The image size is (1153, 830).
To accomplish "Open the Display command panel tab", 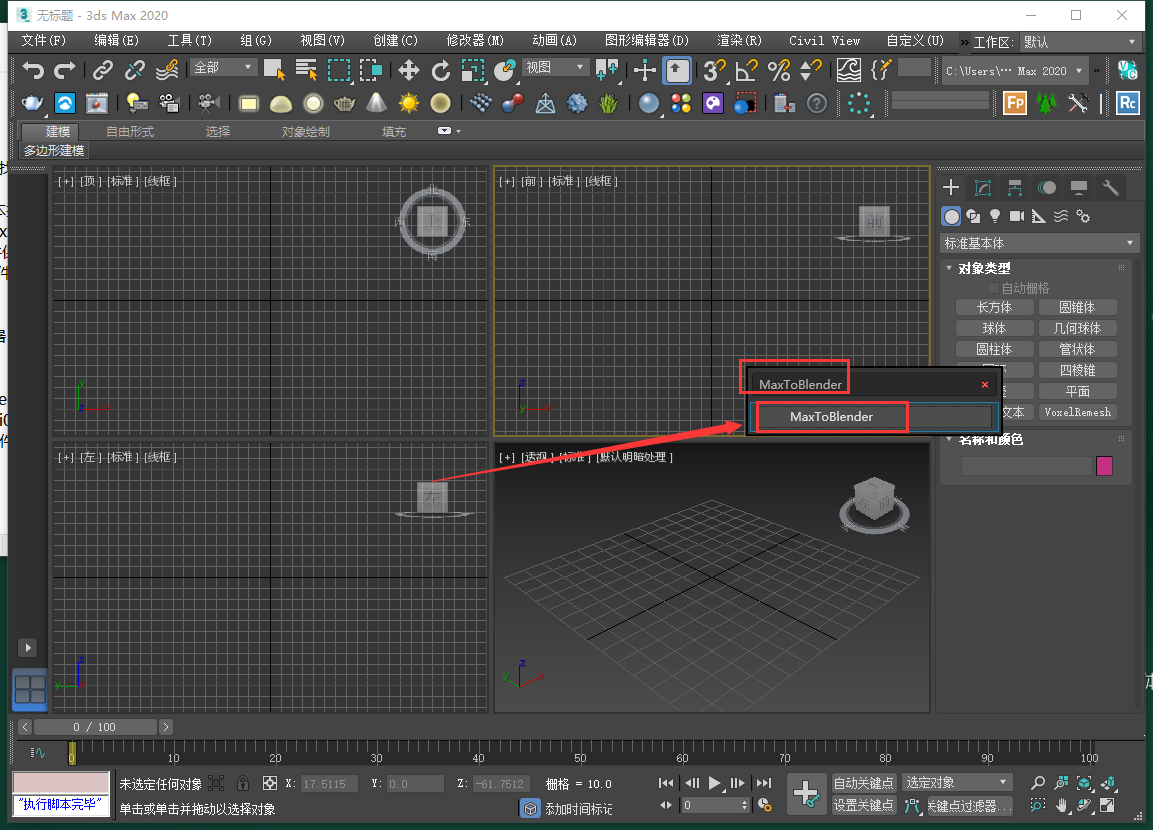I will click(x=1079, y=187).
